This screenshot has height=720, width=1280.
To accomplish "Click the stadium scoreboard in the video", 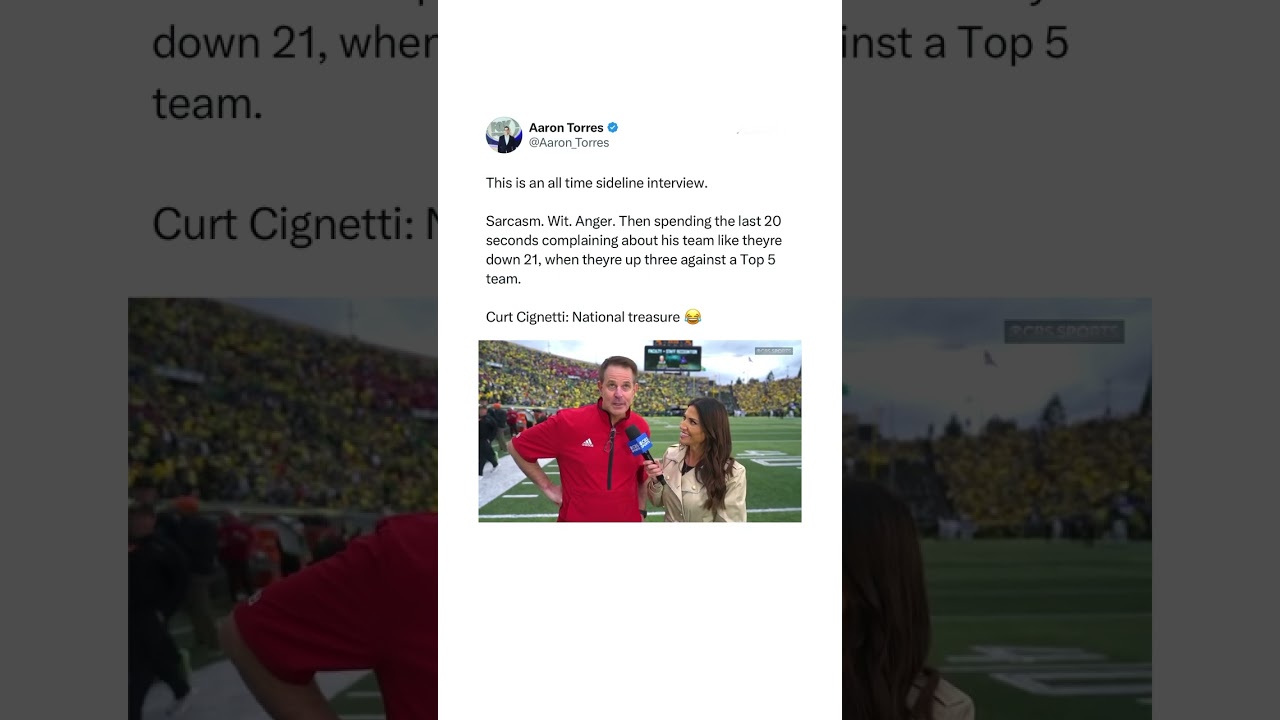I will (x=672, y=357).
